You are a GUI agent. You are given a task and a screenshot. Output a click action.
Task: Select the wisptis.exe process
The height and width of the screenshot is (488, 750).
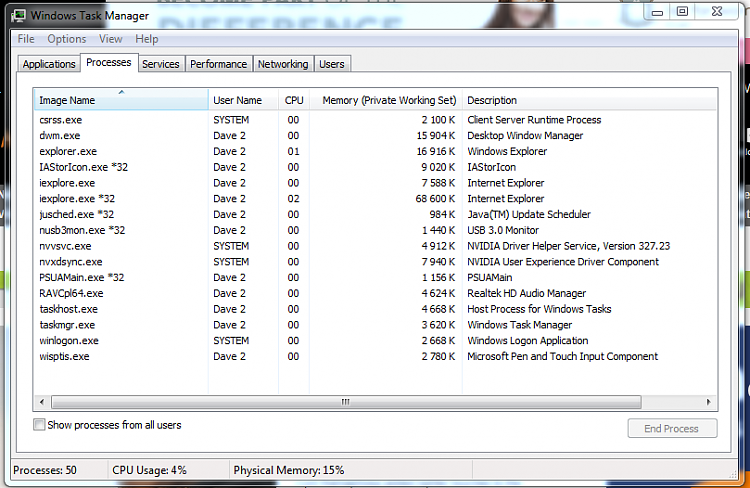(x=375, y=356)
